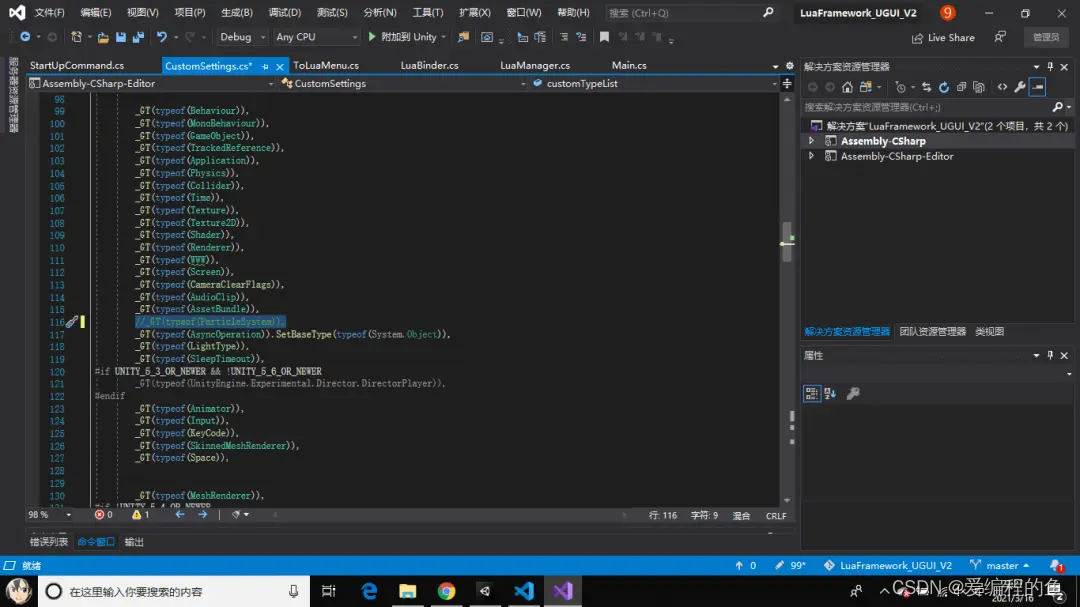Open Properties via the wrench icon
Image resolution: width=1080 pixels, height=607 pixels.
[1019, 87]
